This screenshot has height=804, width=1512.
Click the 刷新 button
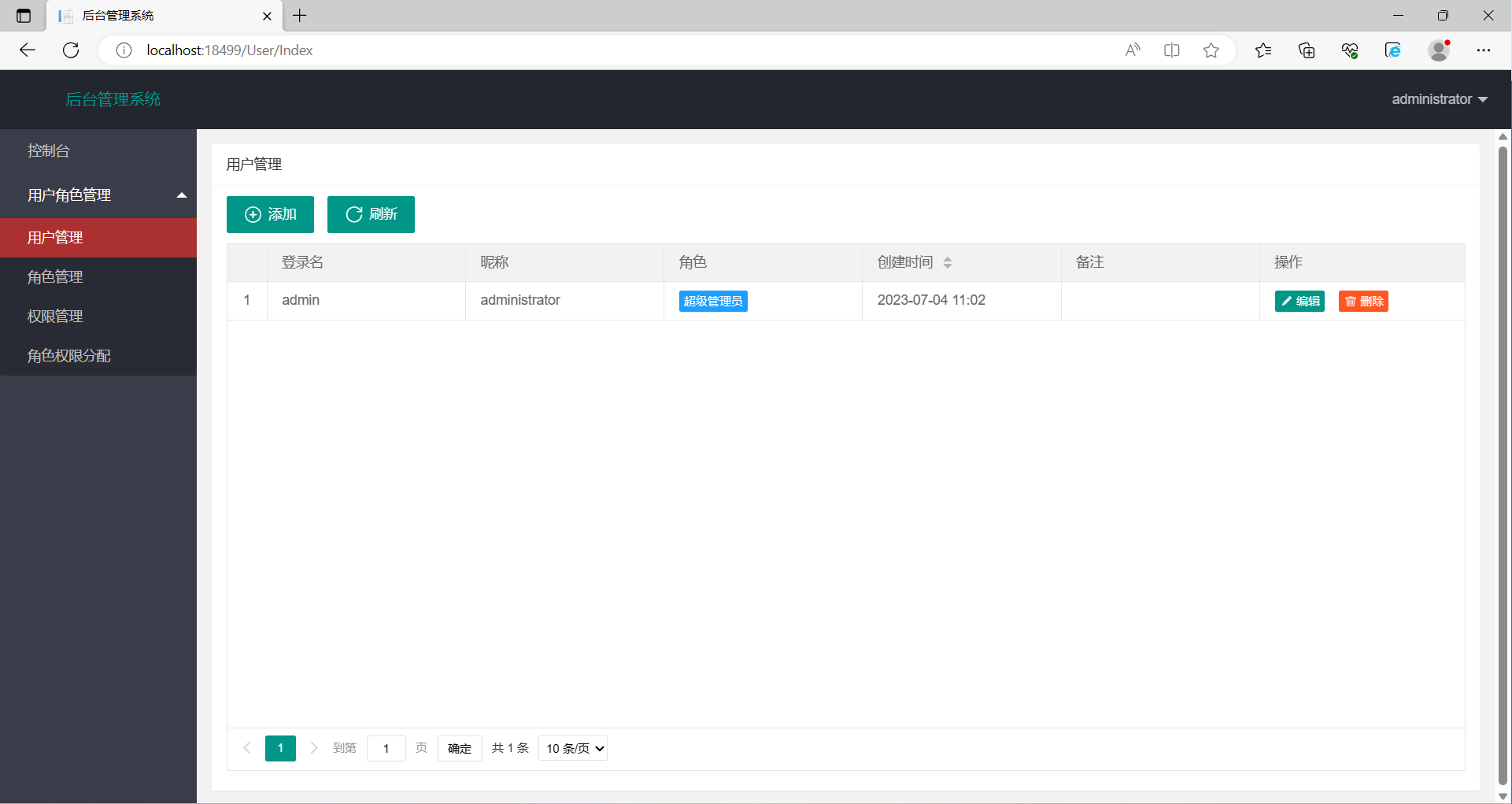click(371, 214)
